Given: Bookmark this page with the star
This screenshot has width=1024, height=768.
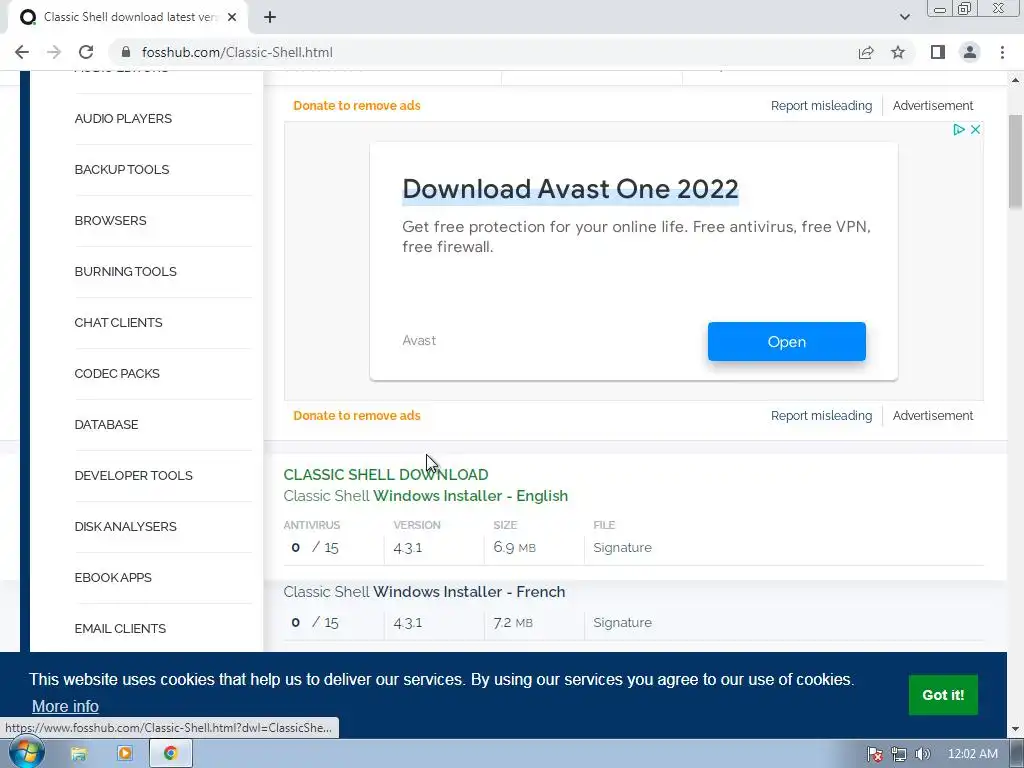Looking at the screenshot, I should coord(898,52).
